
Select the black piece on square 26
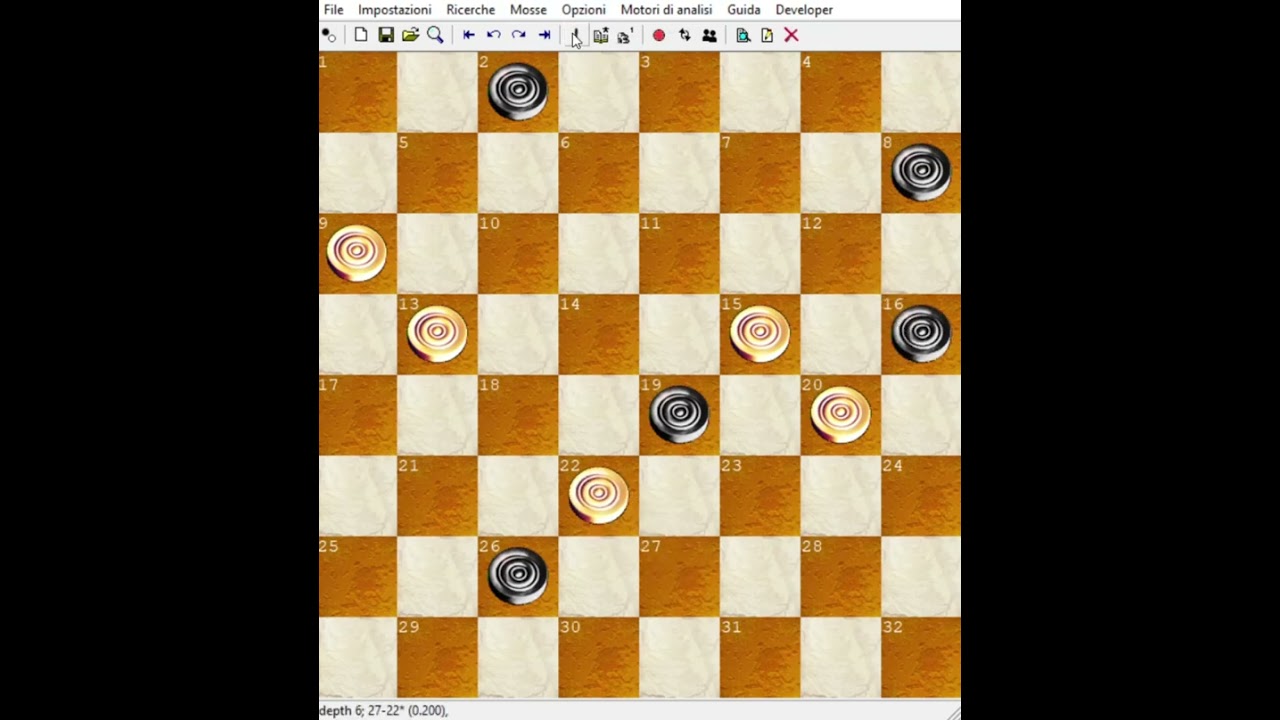518,575
